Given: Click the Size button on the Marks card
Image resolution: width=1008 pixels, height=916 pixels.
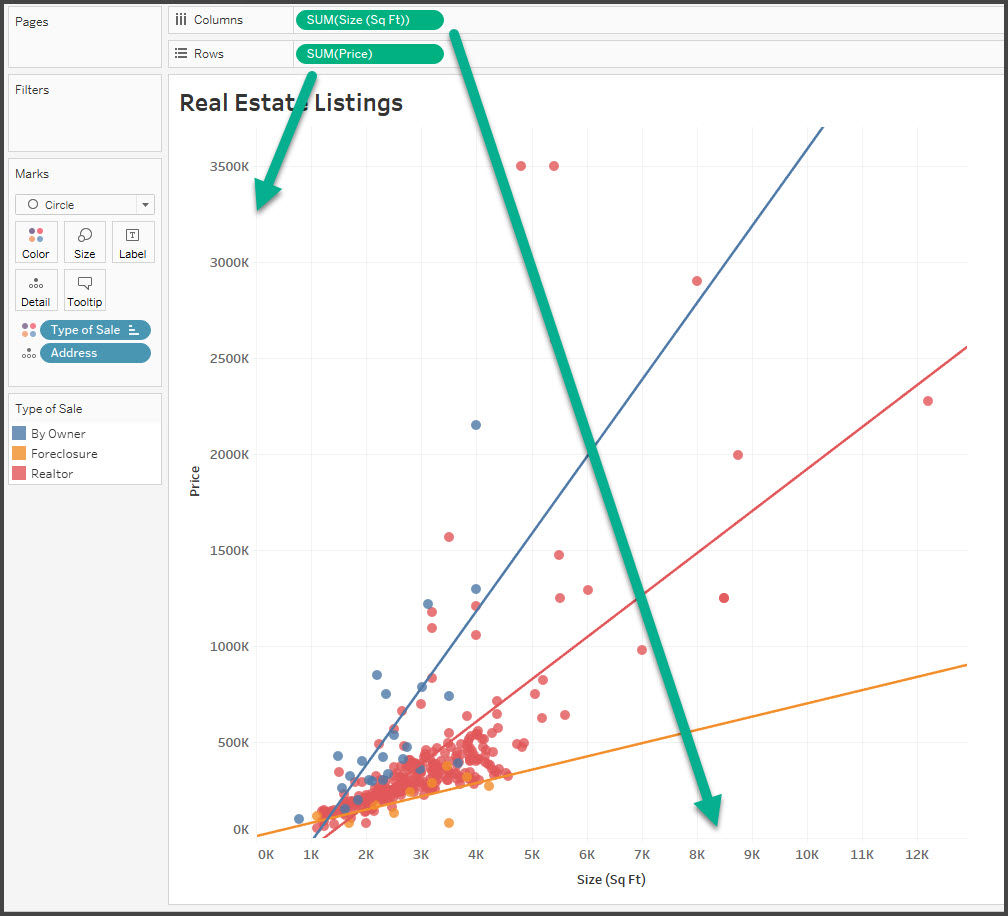Looking at the screenshot, I should coord(84,241).
